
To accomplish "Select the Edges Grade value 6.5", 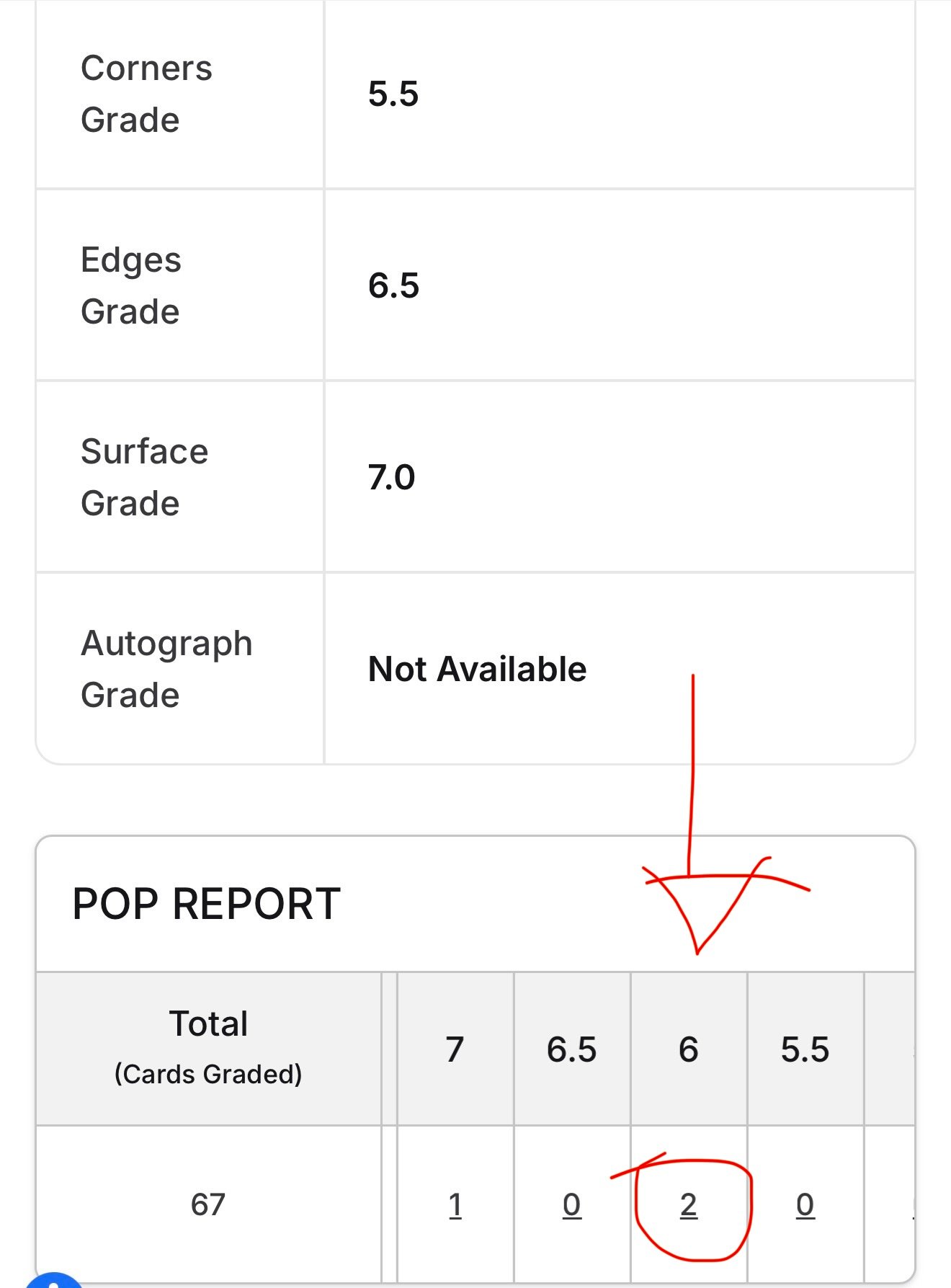I will 393,285.
